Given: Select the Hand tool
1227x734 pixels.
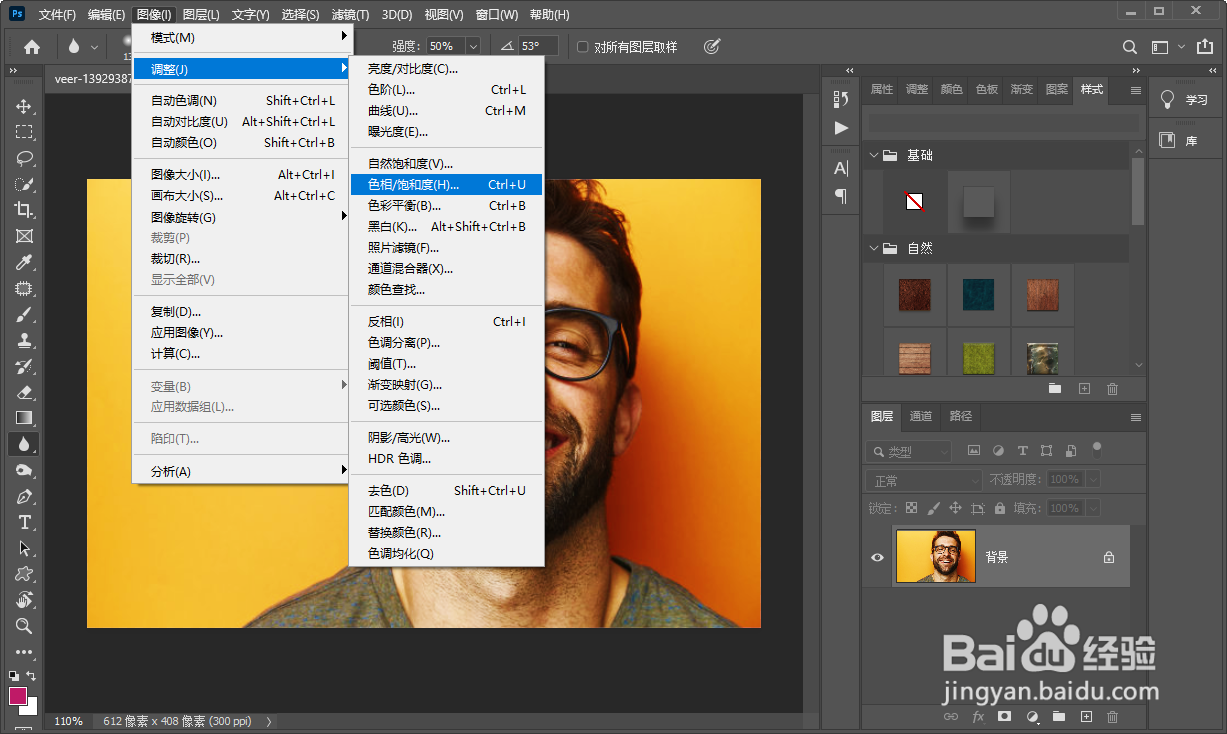Looking at the screenshot, I should (24, 600).
